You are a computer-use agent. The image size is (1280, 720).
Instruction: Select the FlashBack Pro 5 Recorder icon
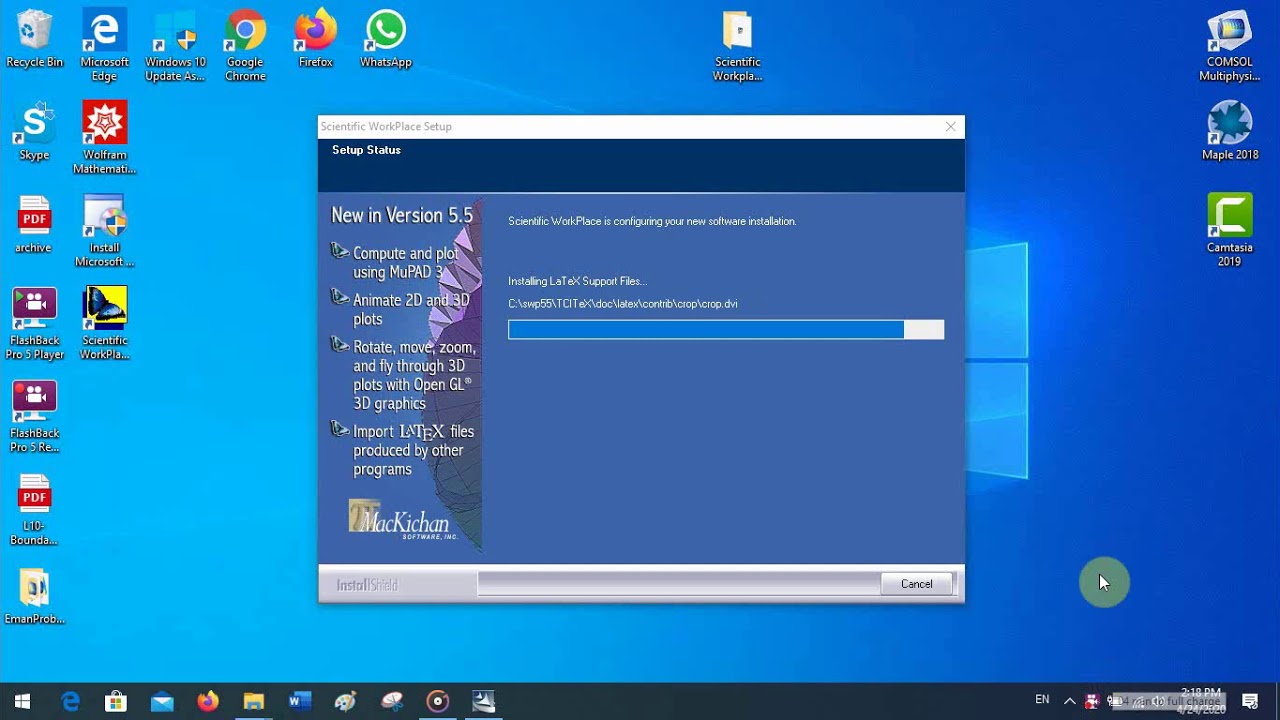[34, 417]
